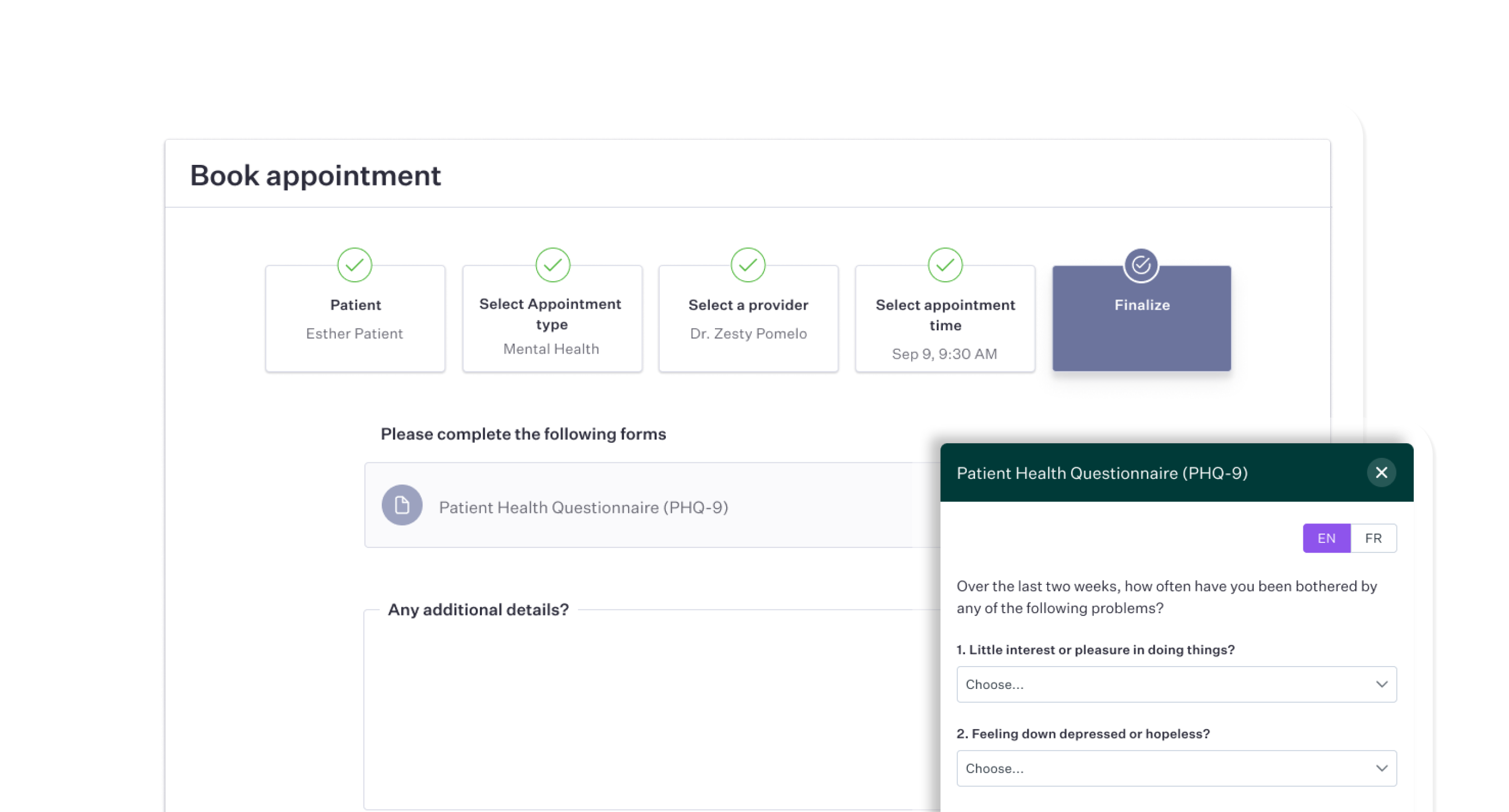The height and width of the screenshot is (812, 1509).
Task: Click the Over the last two weeks instruction text
Action: point(1166,596)
